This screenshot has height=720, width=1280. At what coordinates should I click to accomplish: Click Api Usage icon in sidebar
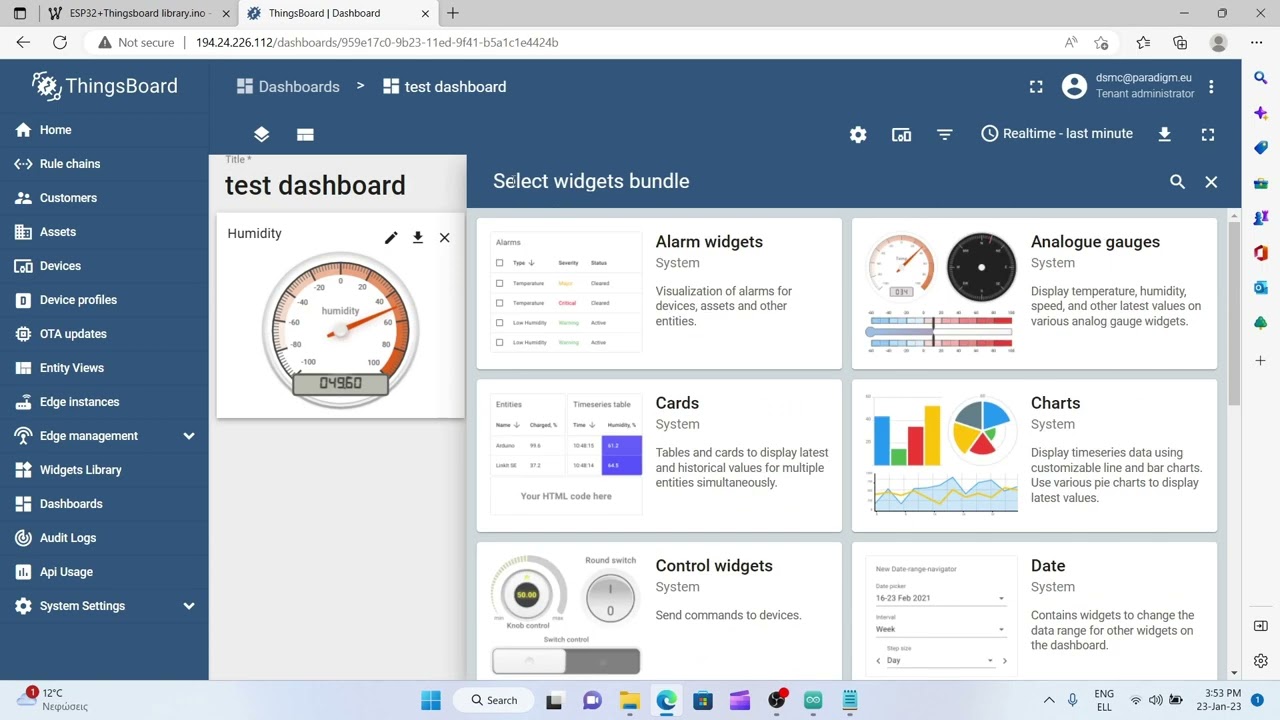pyautogui.click(x=23, y=572)
